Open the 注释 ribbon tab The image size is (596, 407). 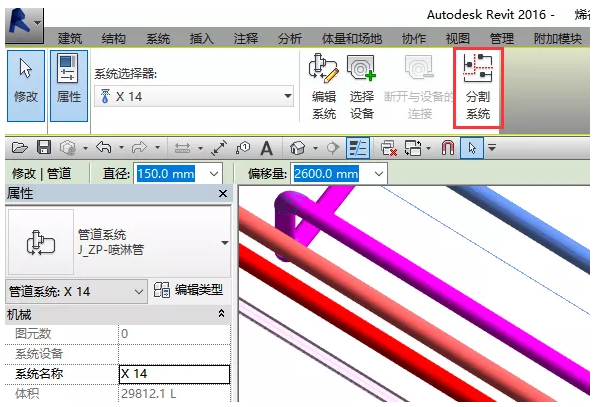[246, 38]
